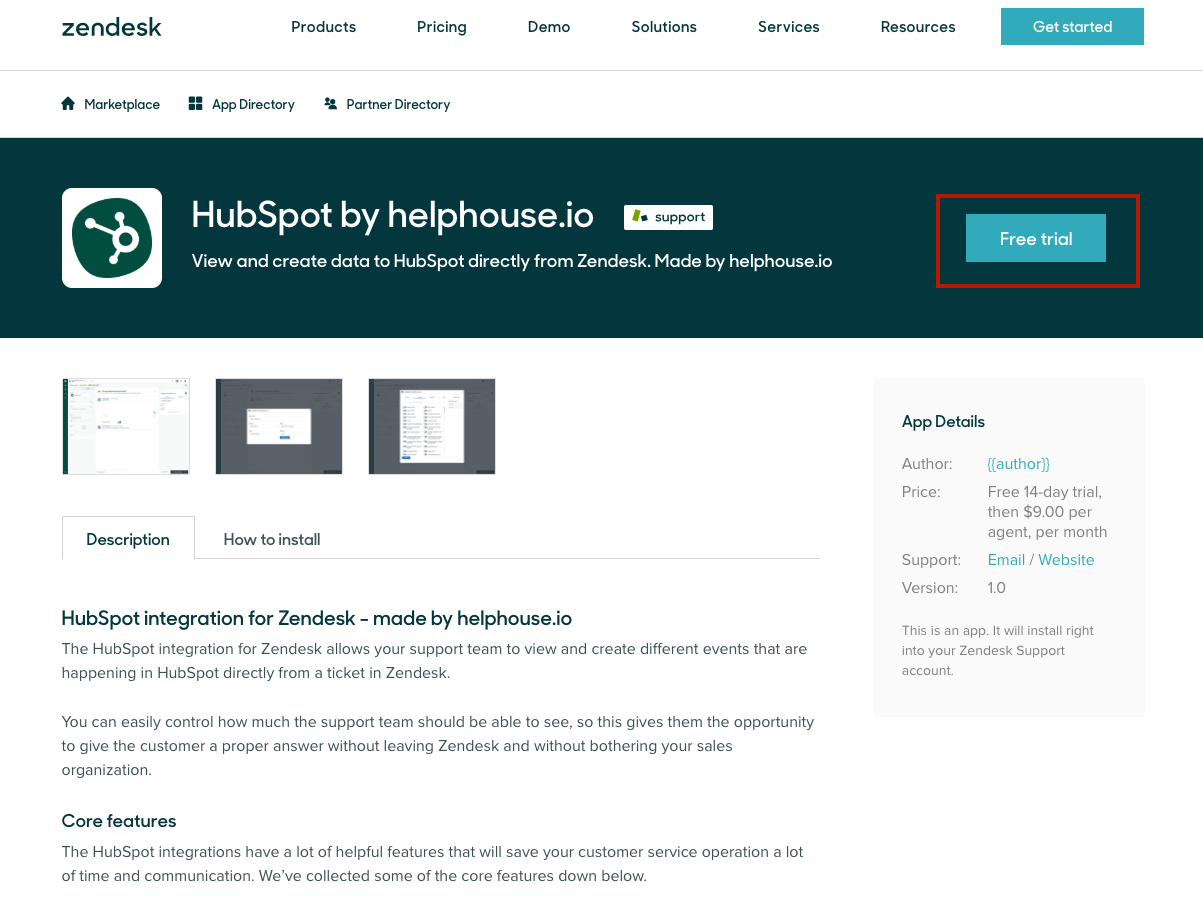
Task: Click the "HubSpot by helphouse.io" title
Action: pos(392,215)
